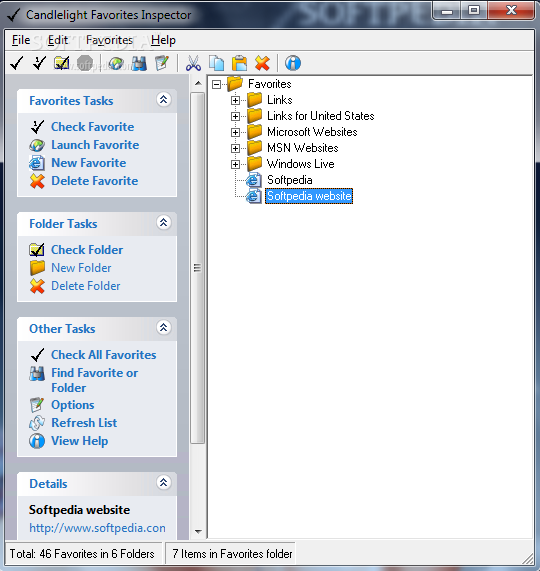Click the task pane scrollbar up arrow
This screenshot has height=571, width=540.
pyautogui.click(x=198, y=83)
